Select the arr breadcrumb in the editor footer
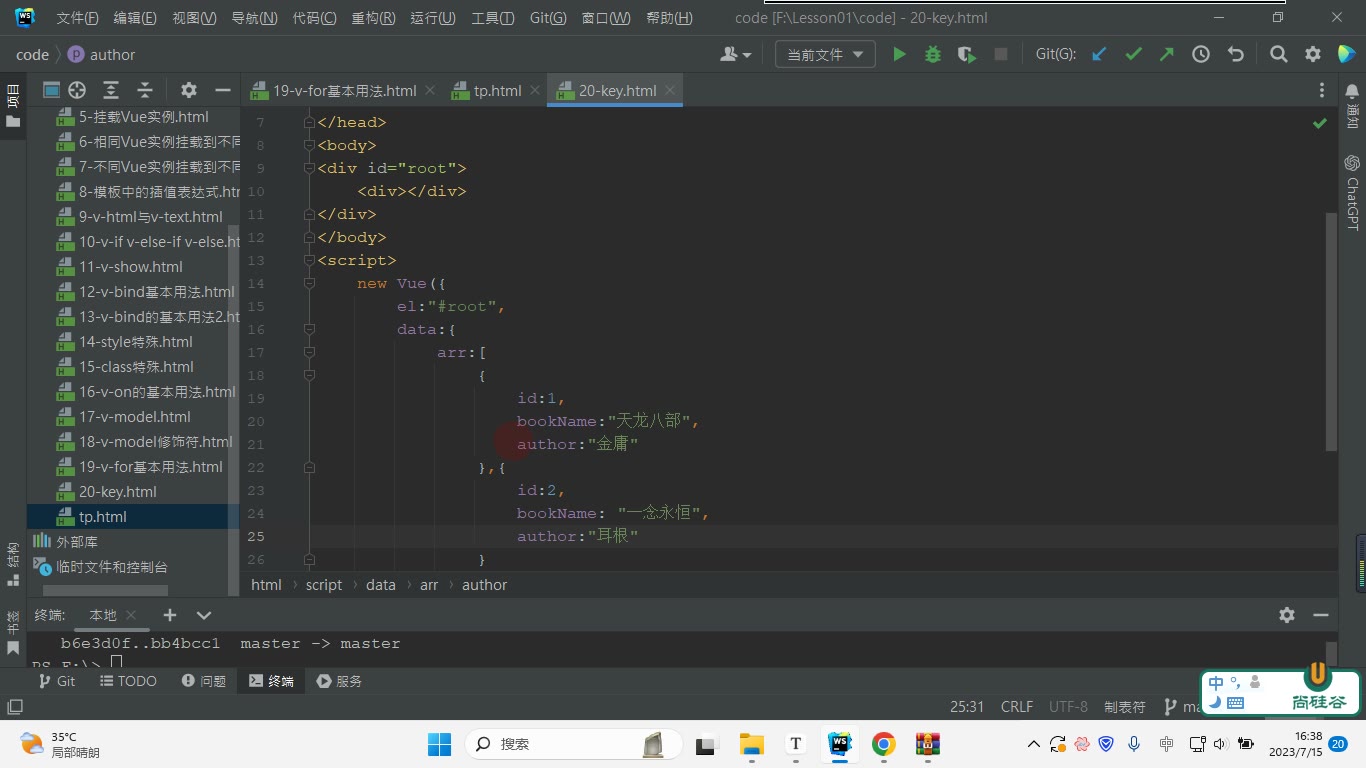Viewport: 1366px width, 768px height. pyautogui.click(x=429, y=585)
